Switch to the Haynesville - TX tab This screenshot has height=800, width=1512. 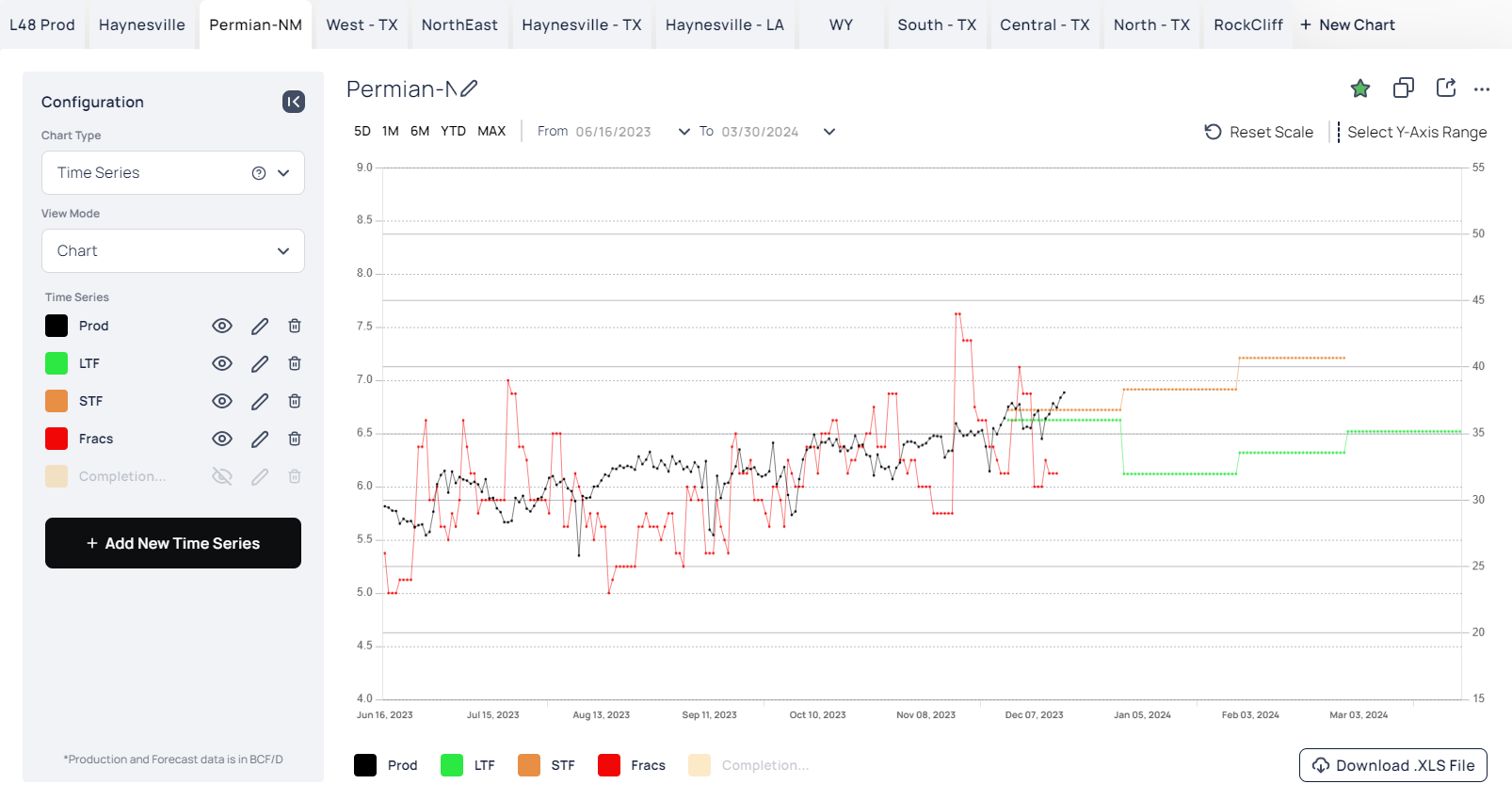[581, 25]
